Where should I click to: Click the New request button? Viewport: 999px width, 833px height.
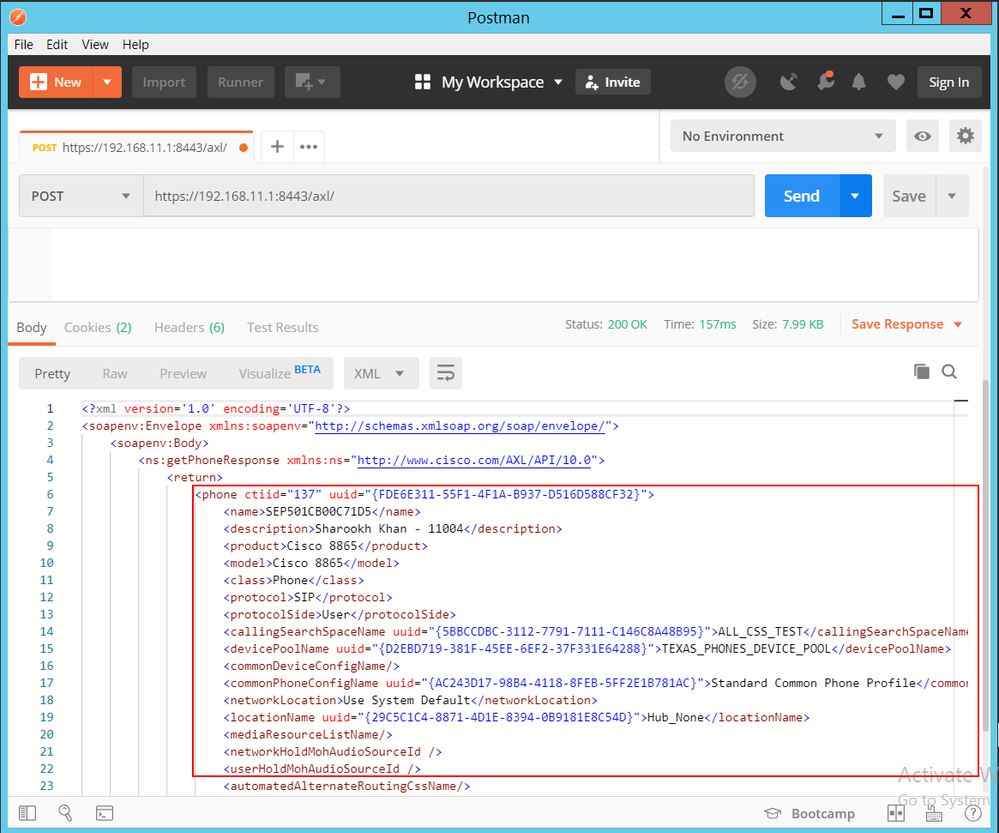coord(56,82)
